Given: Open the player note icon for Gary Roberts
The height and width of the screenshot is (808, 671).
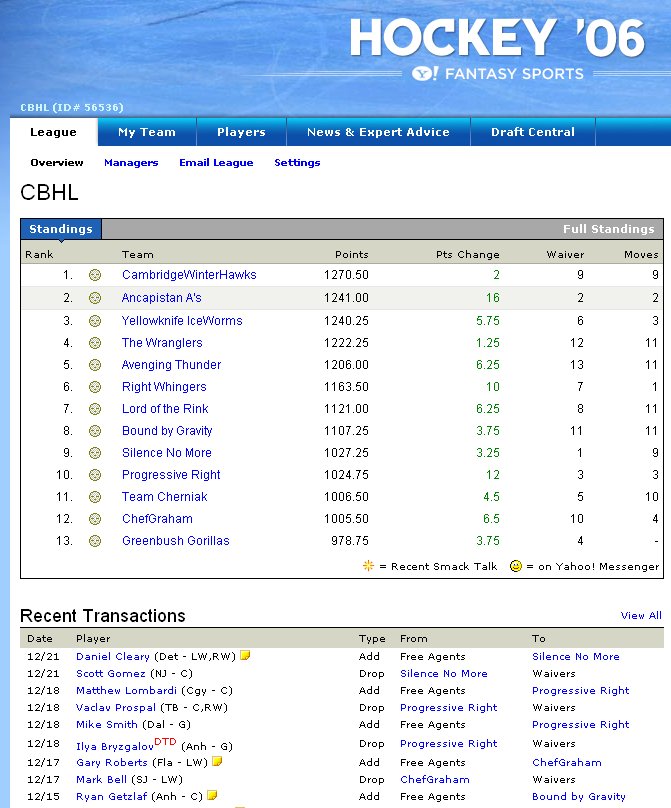Looking at the screenshot, I should (x=217, y=761).
